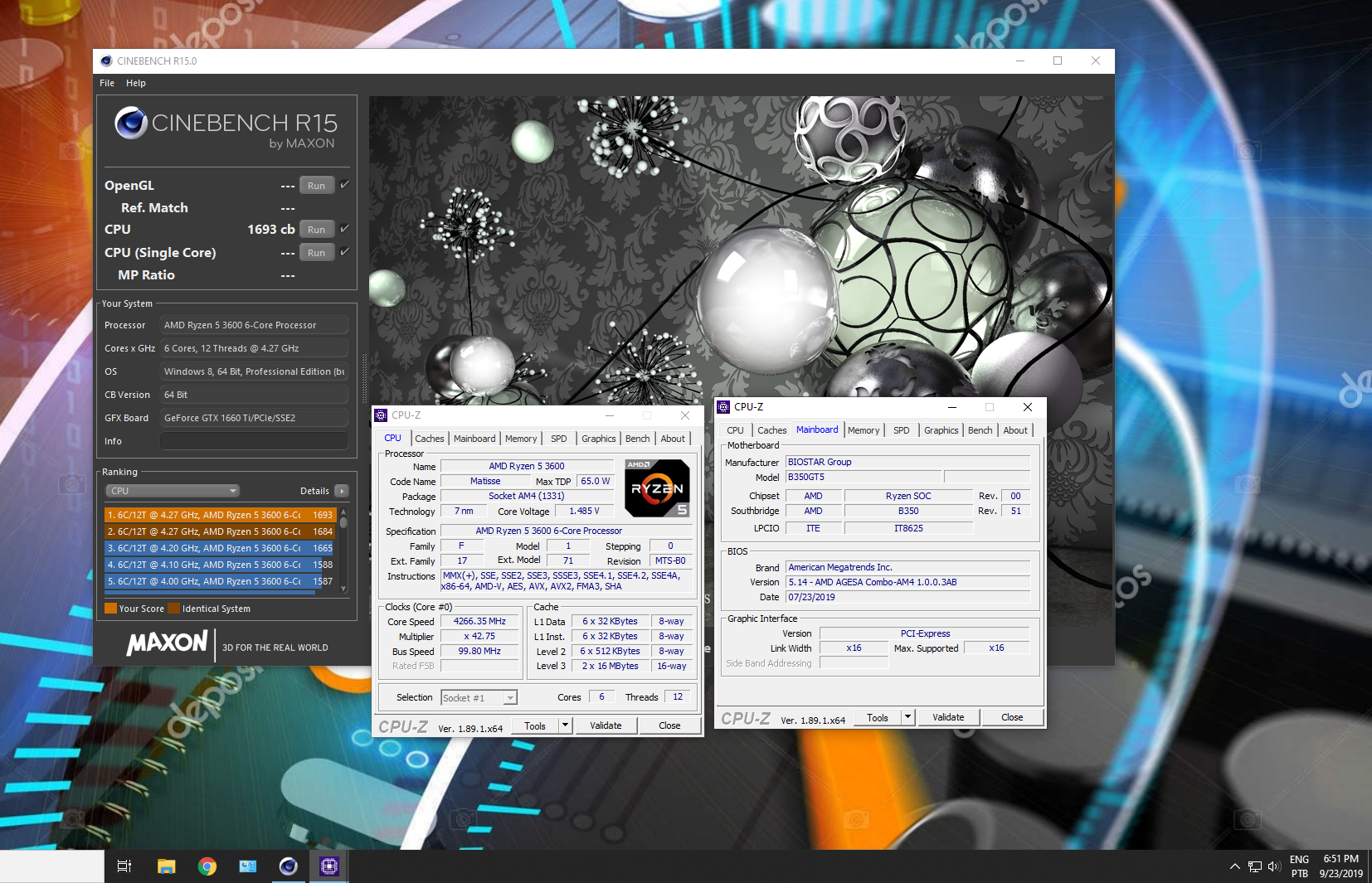Toggle the CPU test checkbox
The height and width of the screenshot is (883, 1372).
[x=344, y=228]
